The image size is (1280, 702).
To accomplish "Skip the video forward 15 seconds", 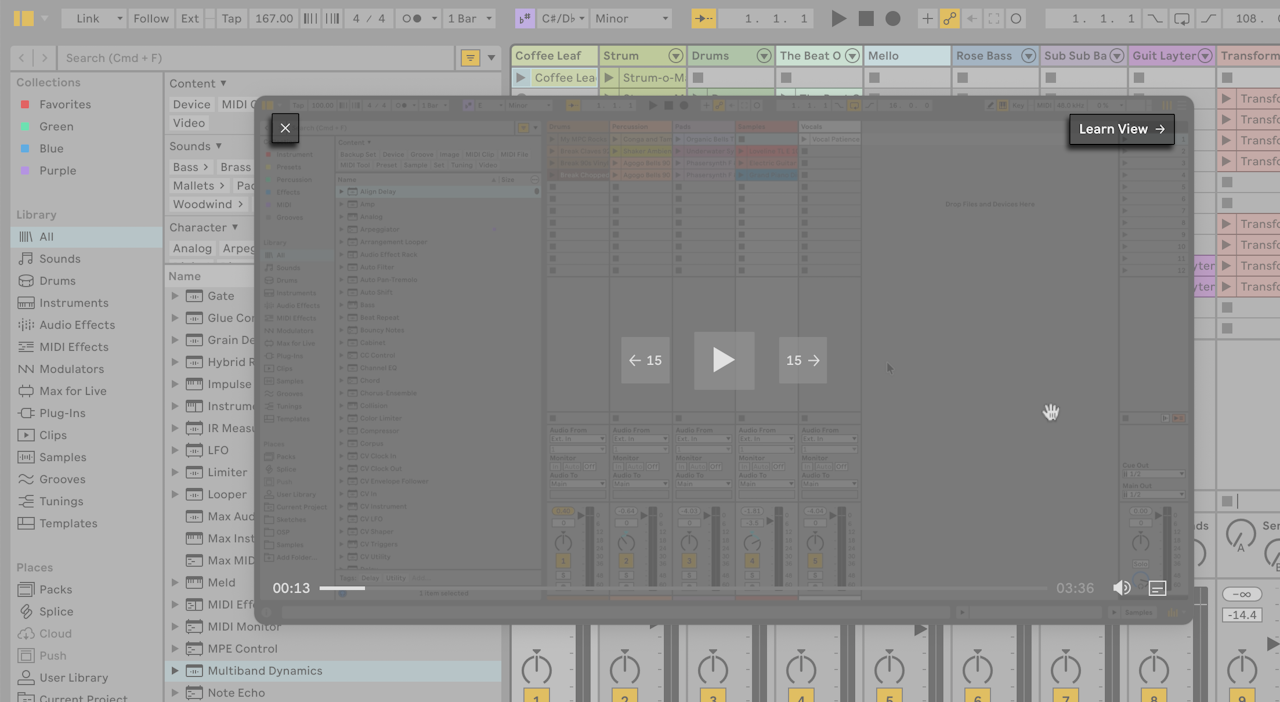I will (803, 360).
